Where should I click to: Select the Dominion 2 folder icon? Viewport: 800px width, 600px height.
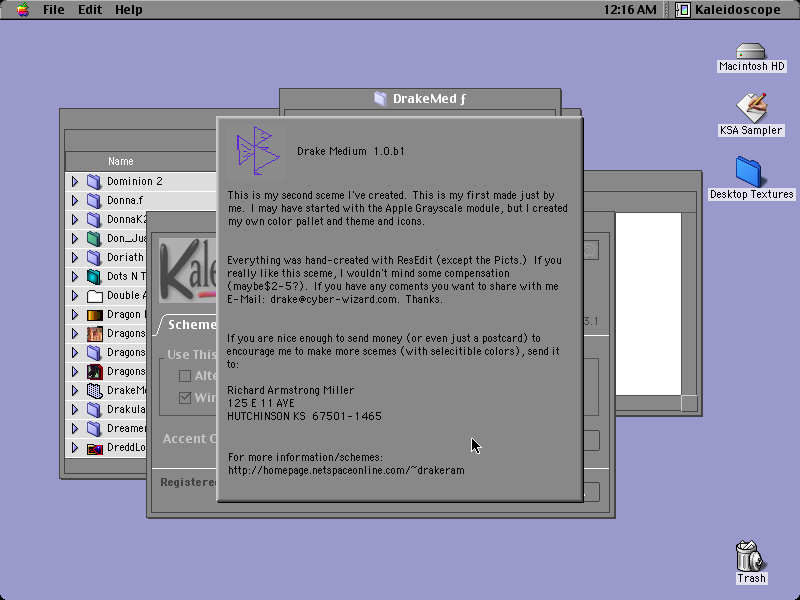click(x=94, y=182)
